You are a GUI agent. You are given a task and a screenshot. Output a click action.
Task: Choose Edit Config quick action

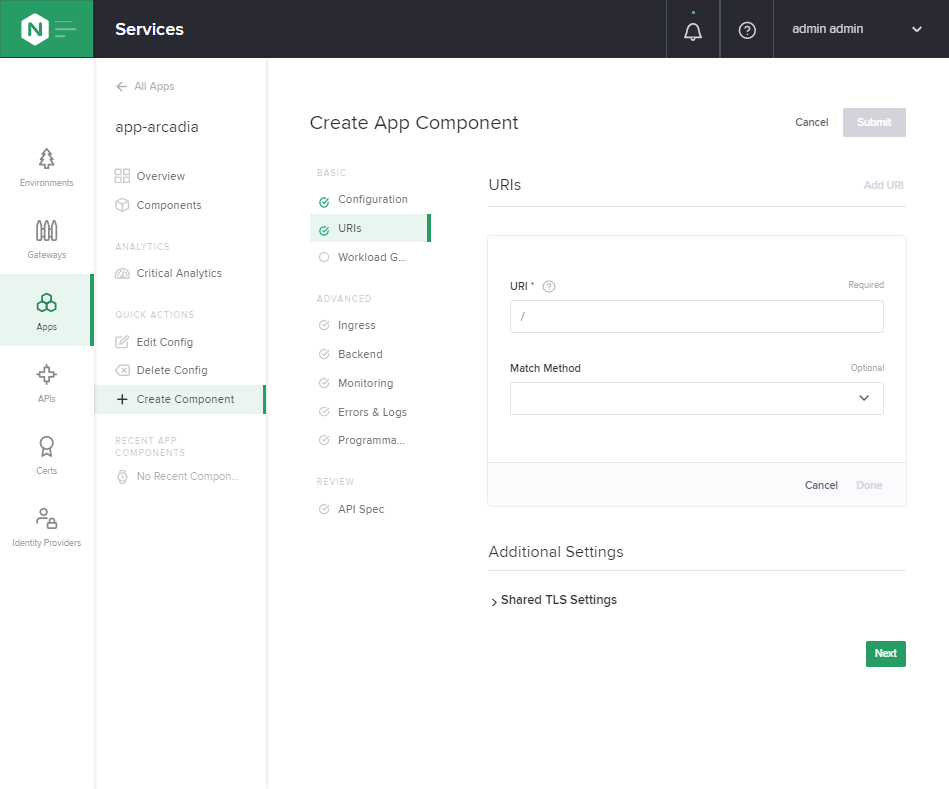pos(154,342)
